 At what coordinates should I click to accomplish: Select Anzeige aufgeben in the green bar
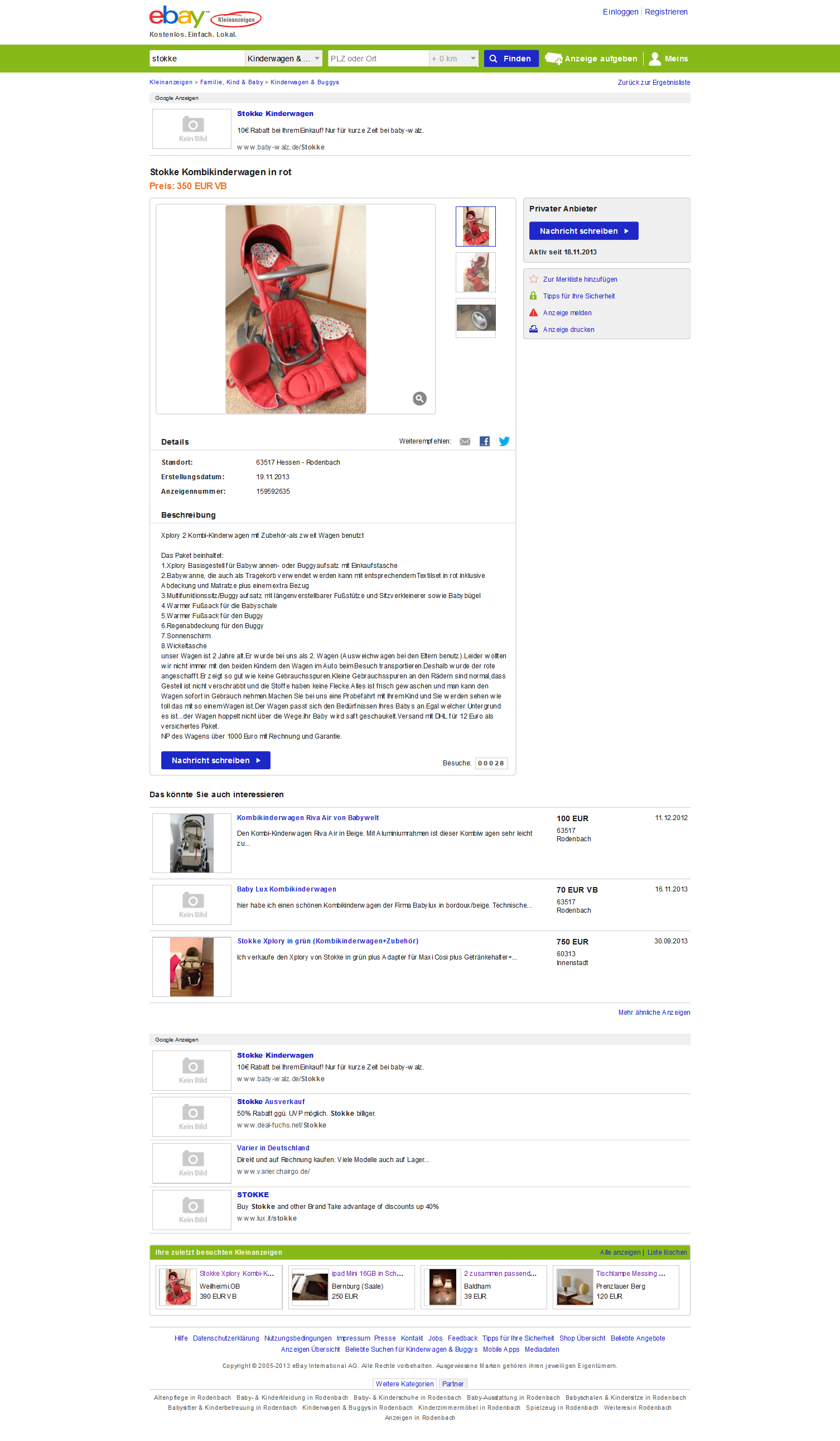[x=591, y=59]
